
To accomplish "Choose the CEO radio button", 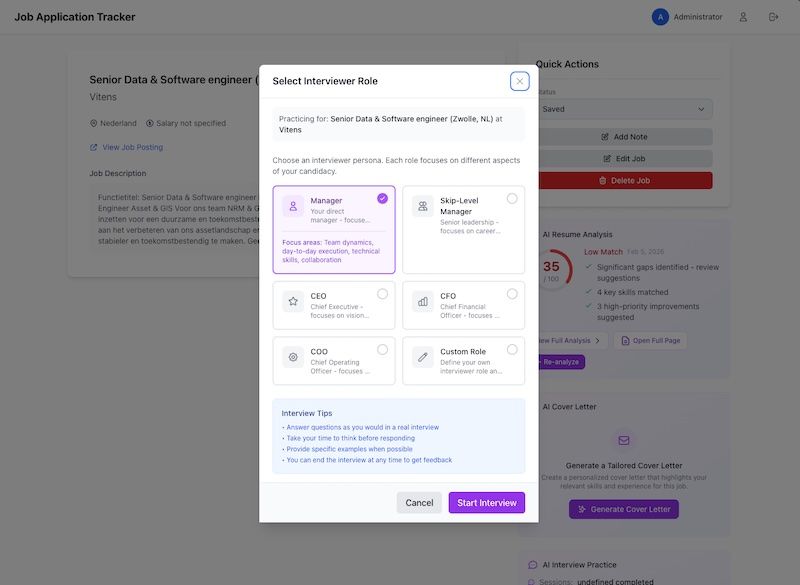I will pyautogui.click(x=382, y=294).
